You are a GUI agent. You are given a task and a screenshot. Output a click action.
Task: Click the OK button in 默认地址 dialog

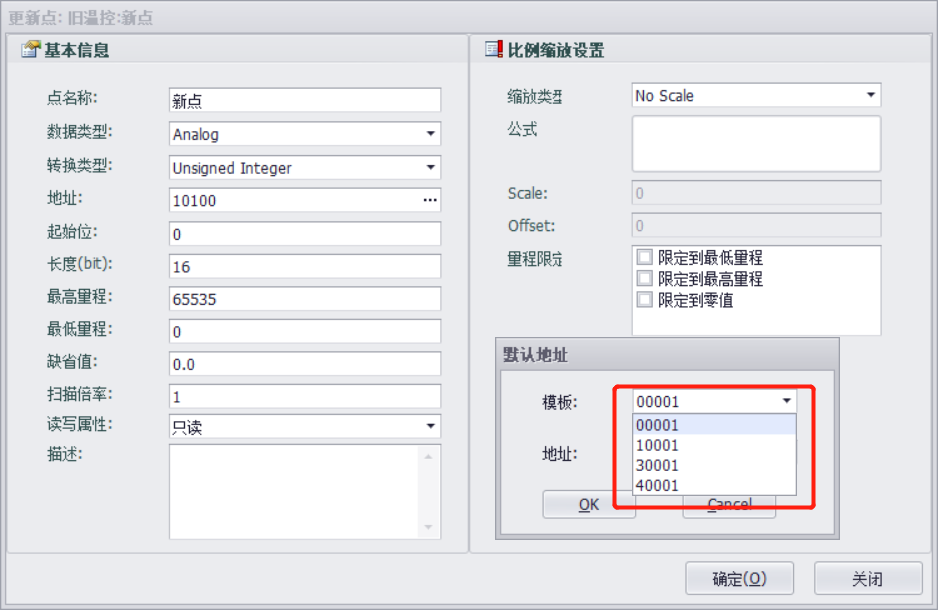click(x=589, y=505)
